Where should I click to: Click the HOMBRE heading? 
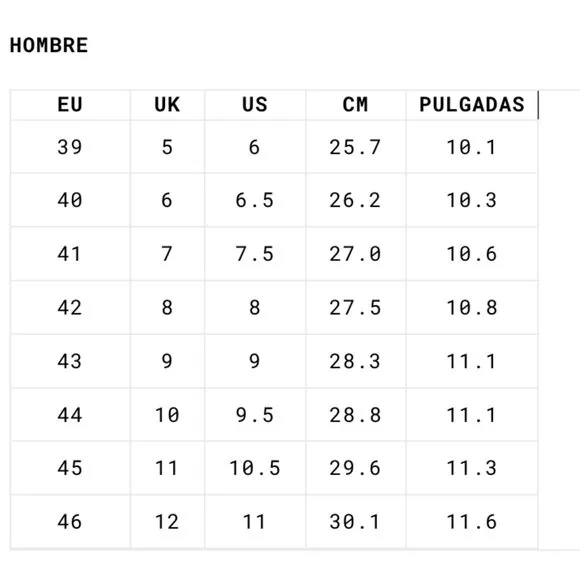coord(49,45)
